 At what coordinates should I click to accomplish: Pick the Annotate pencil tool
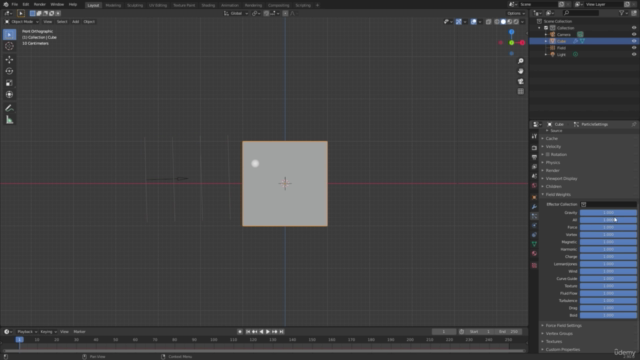(9, 108)
